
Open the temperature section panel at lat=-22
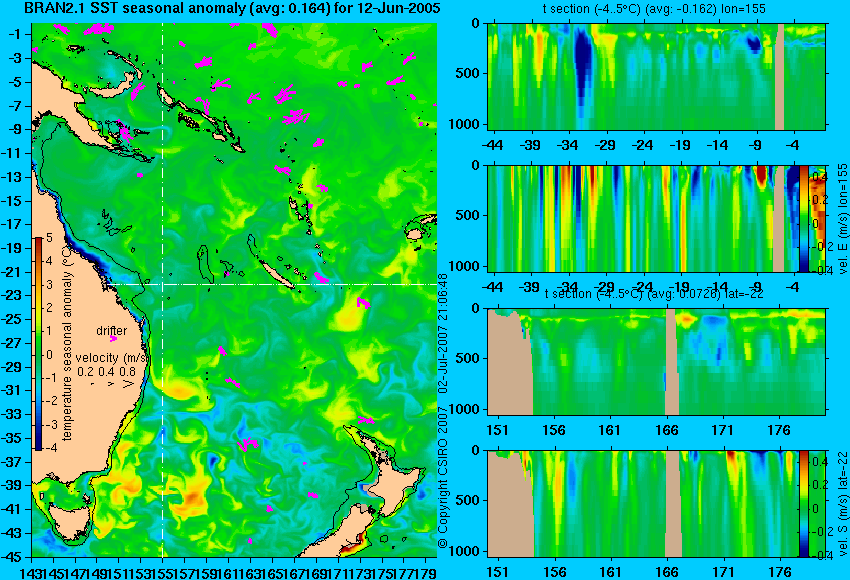(657, 362)
